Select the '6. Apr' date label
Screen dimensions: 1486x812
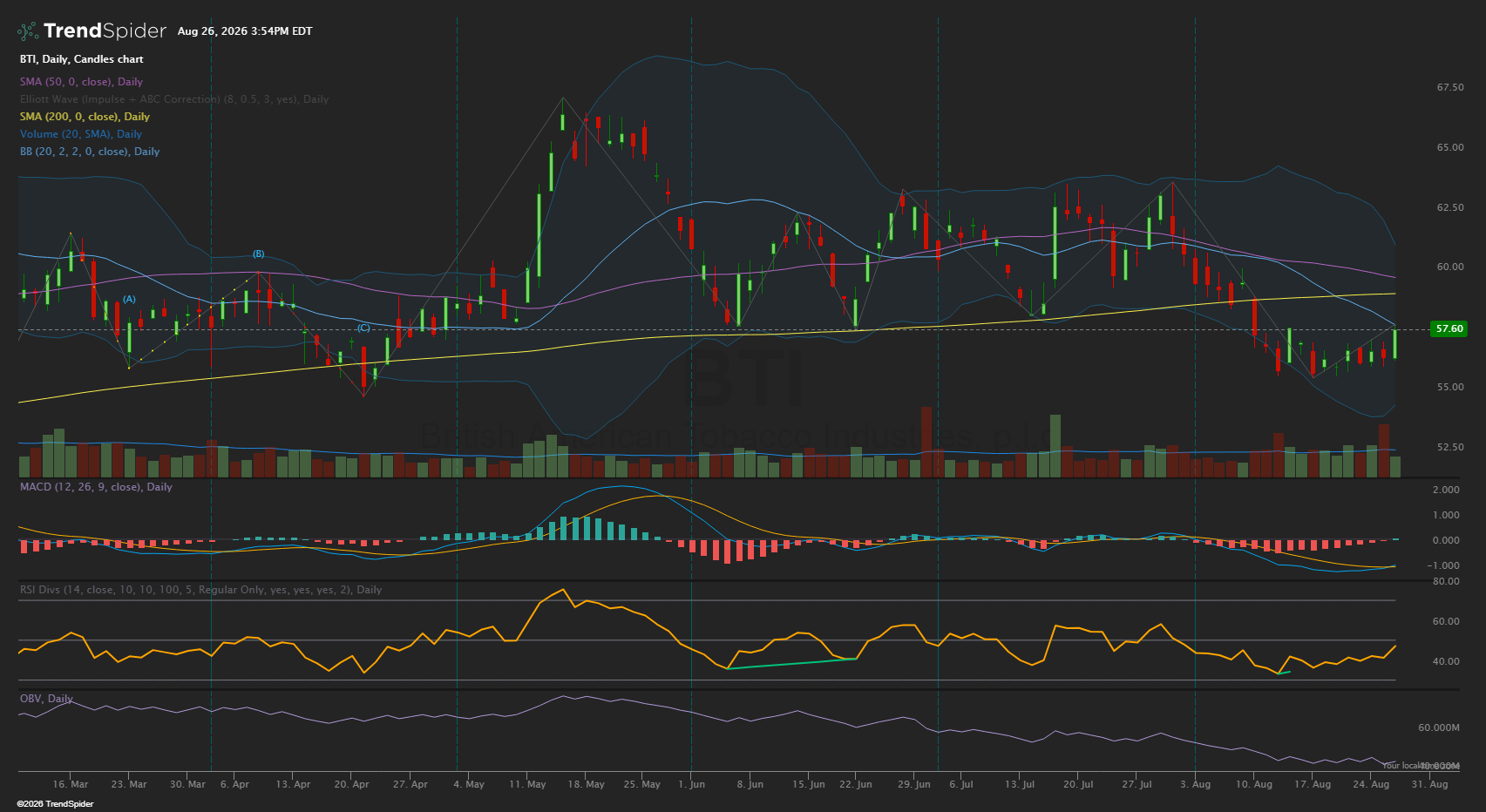(x=234, y=784)
